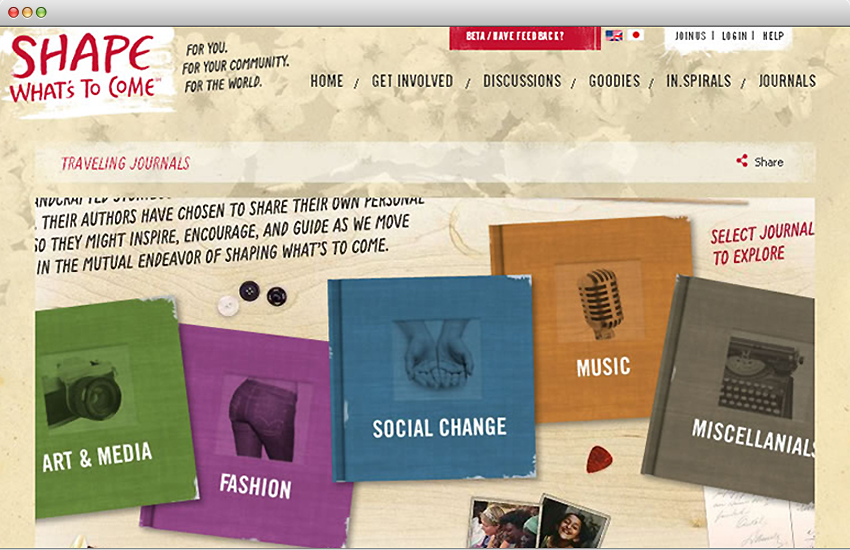The height and width of the screenshot is (550, 850).
Task: Open the Goodies section
Action: pos(614,81)
